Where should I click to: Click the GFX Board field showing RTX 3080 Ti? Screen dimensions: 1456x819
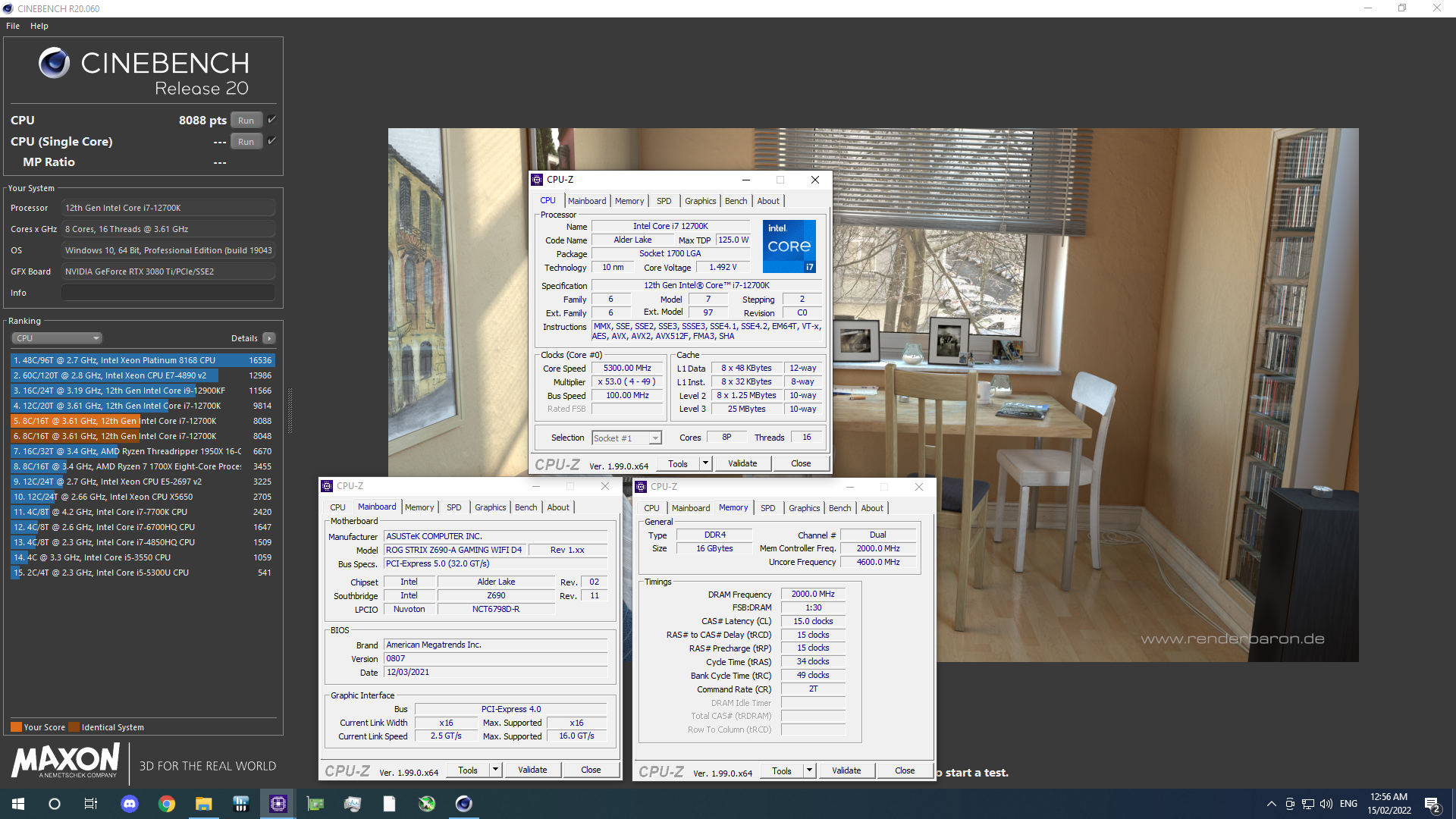click(168, 271)
